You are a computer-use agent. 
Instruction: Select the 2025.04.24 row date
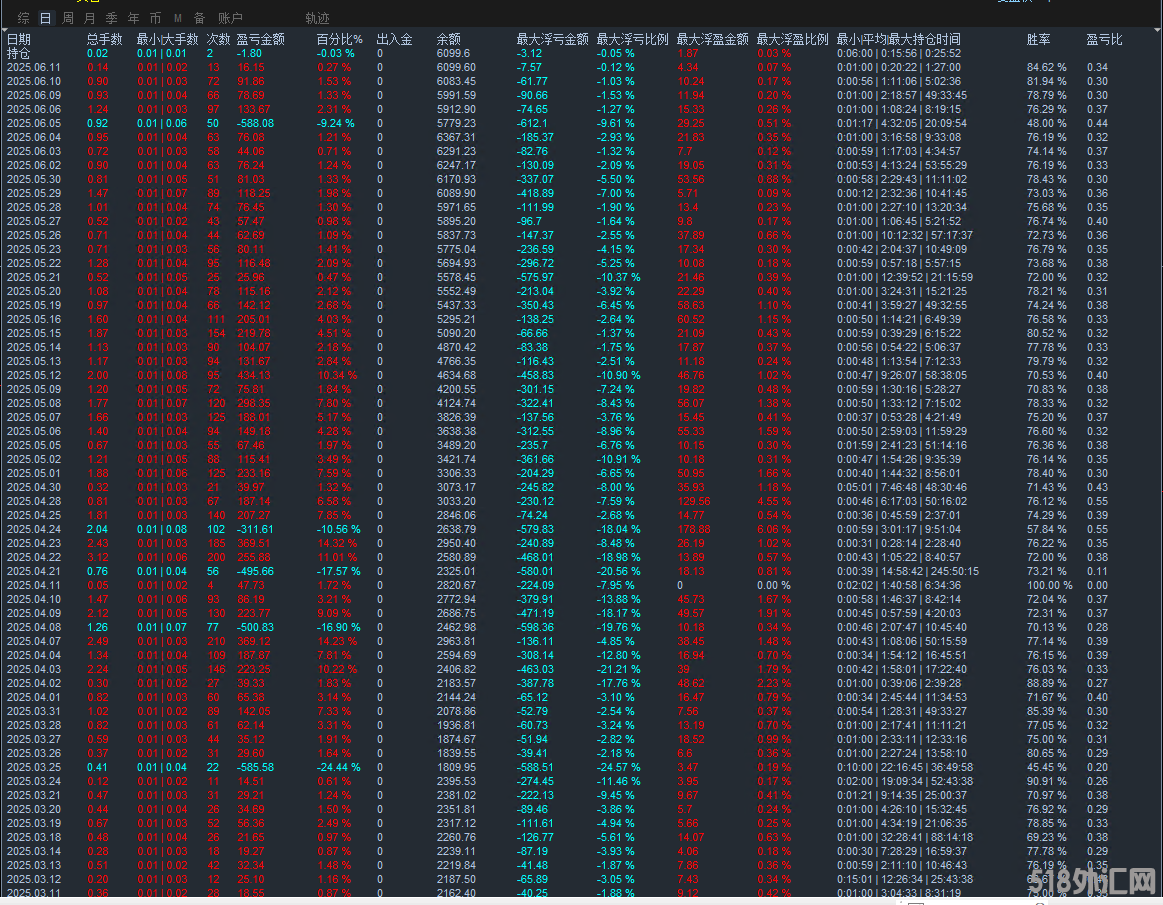(x=34, y=529)
